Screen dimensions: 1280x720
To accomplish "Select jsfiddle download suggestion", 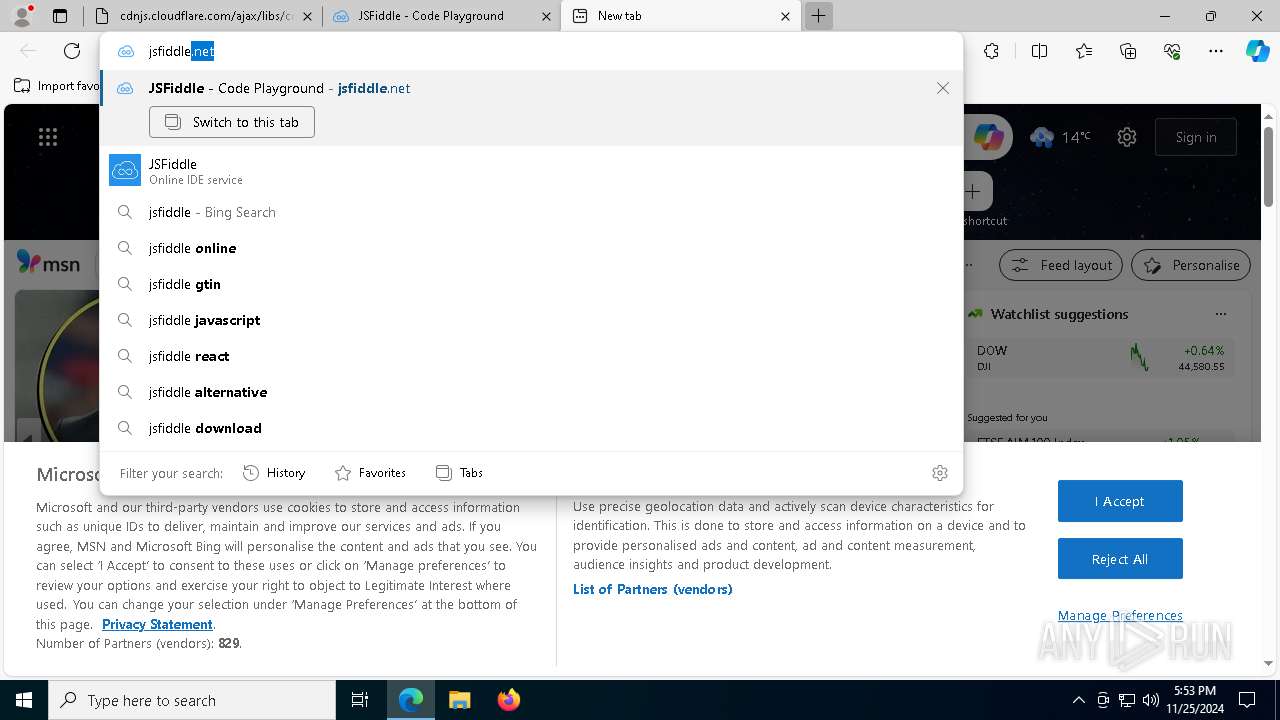I will (531, 428).
